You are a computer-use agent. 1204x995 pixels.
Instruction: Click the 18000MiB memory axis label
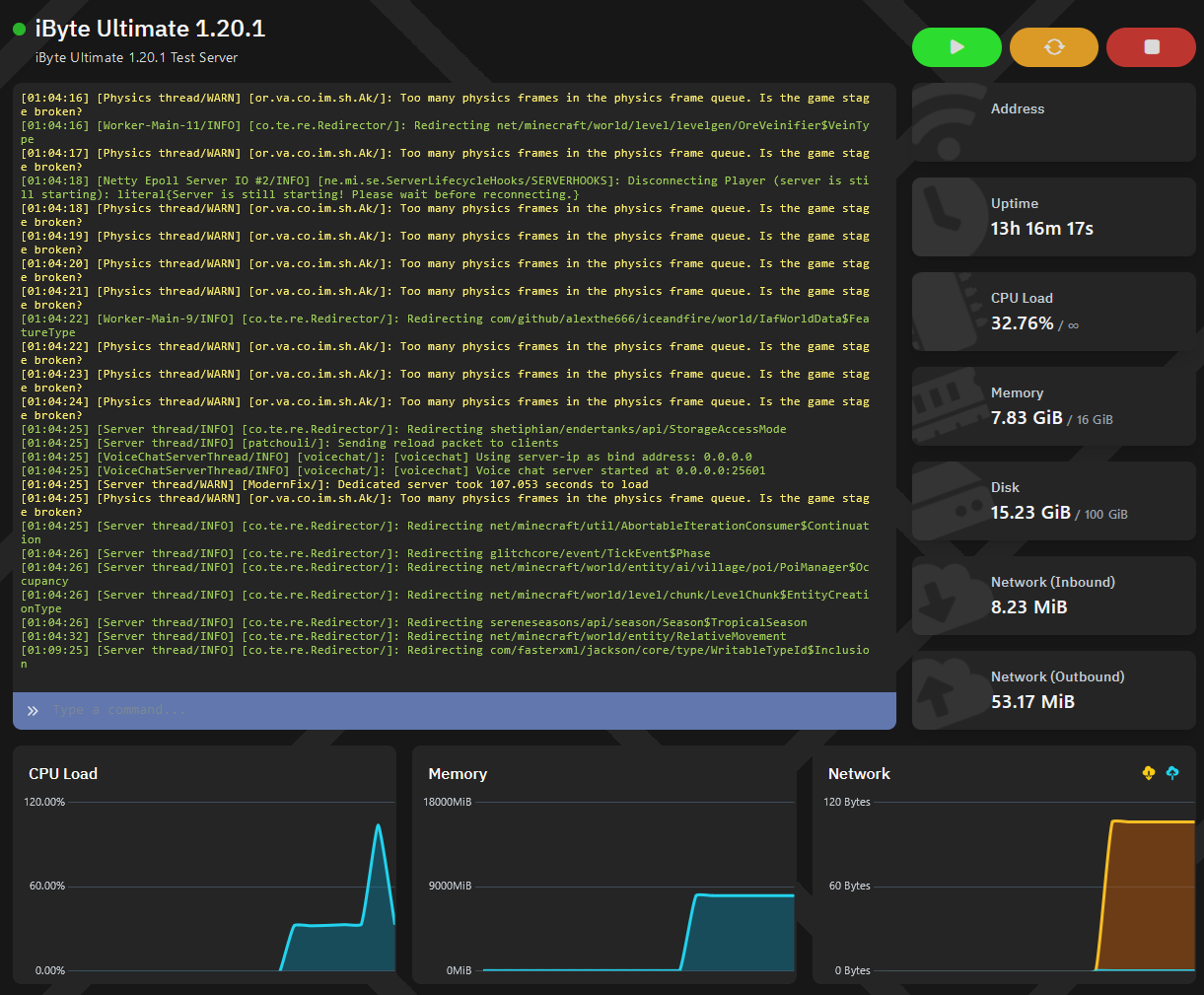(448, 803)
